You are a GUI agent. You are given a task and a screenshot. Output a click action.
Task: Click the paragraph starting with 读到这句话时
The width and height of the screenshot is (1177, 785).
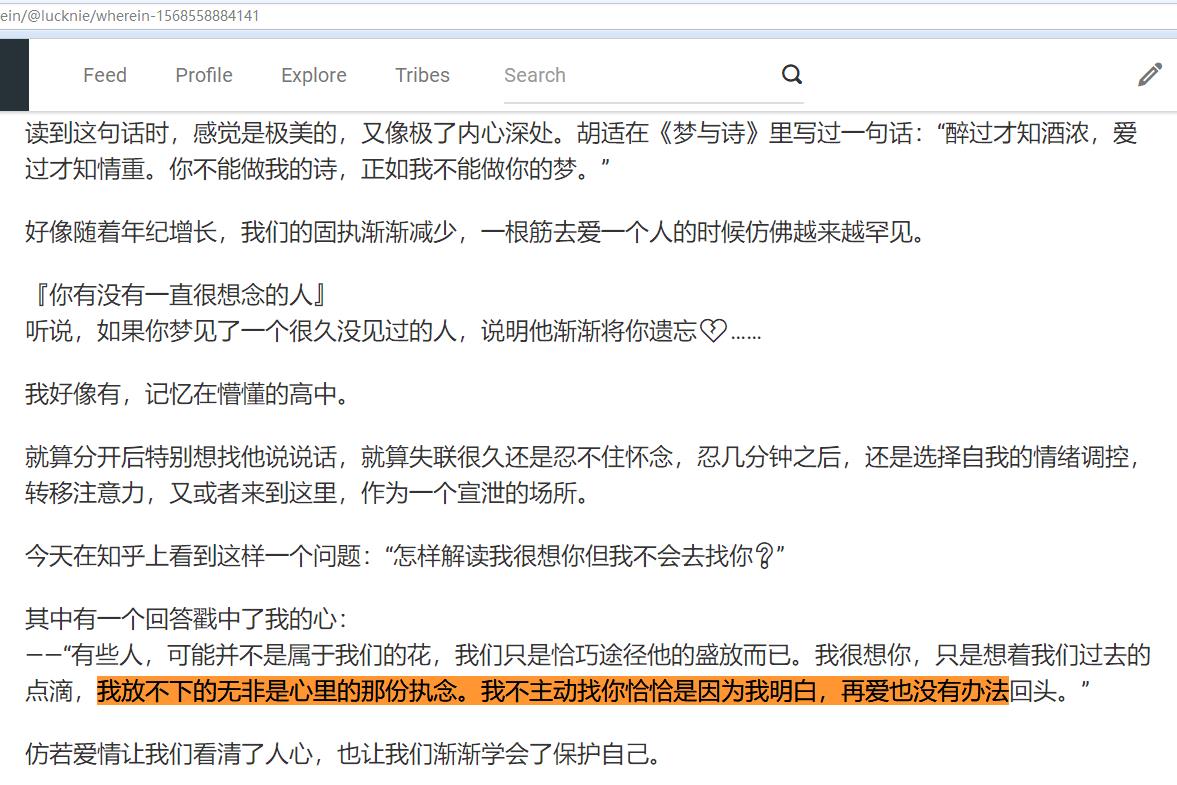[580, 151]
